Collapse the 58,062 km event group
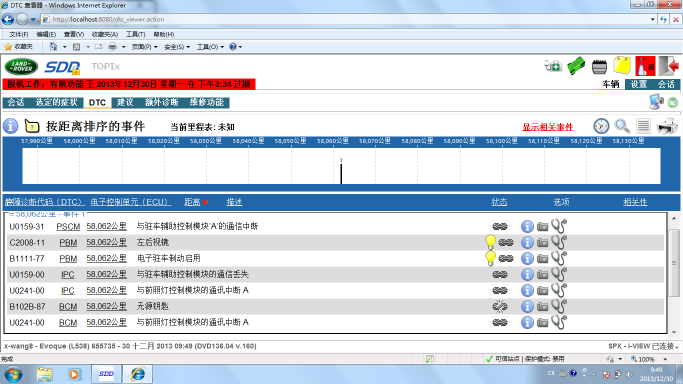Viewport: 683px width, 384px height. 12,214
